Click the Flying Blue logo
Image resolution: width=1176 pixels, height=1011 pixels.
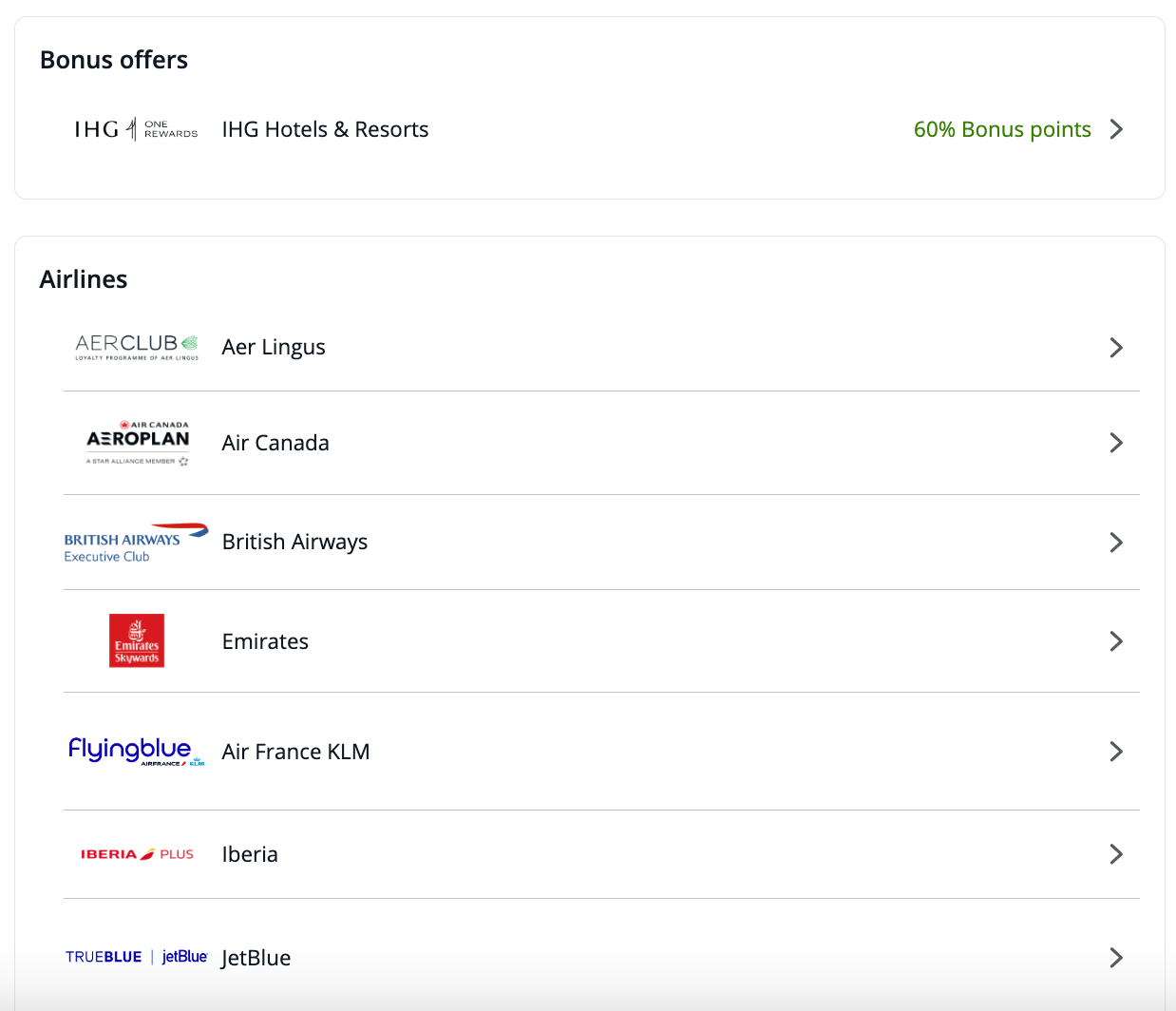pos(136,751)
